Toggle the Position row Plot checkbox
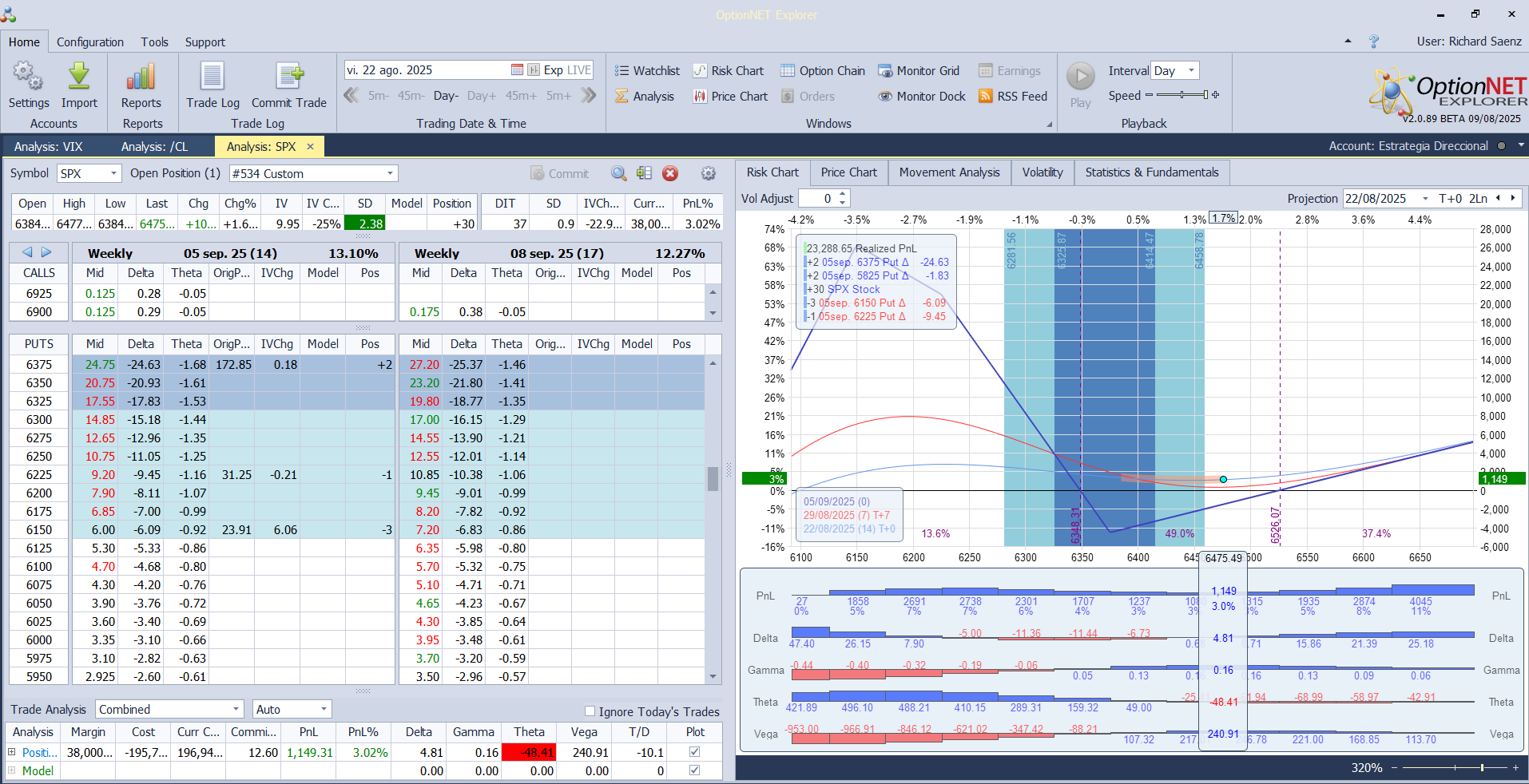 click(694, 752)
